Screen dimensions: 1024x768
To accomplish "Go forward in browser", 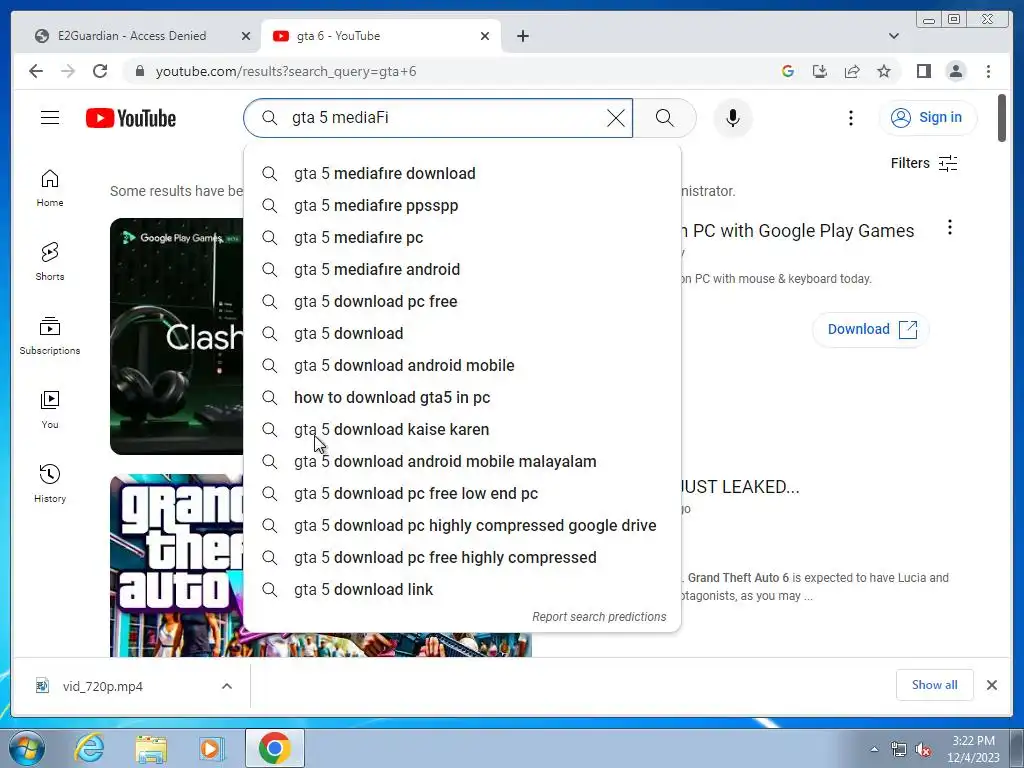I will [x=68, y=71].
